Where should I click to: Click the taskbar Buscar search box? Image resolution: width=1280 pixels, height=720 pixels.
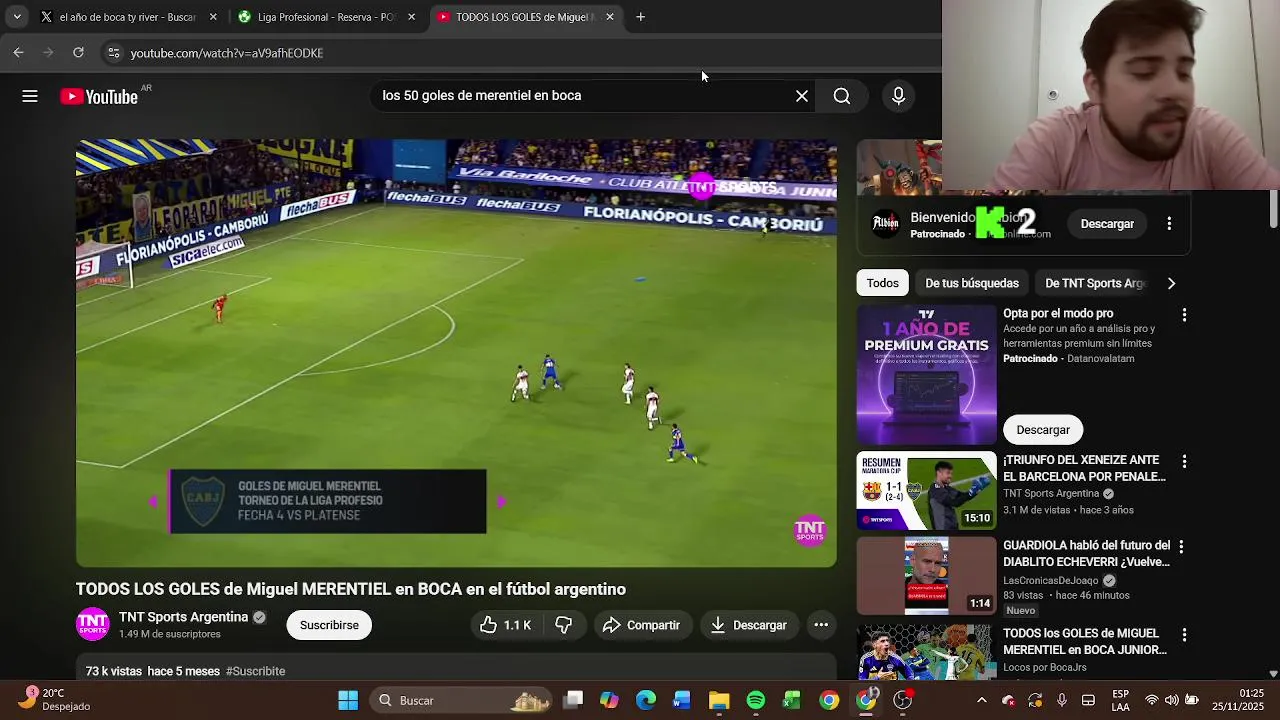460,700
